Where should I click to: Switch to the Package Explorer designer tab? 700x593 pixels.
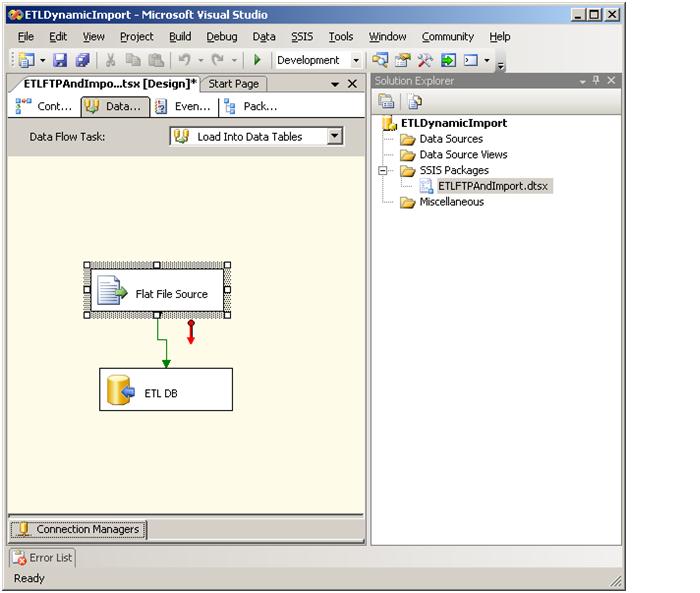click(251, 106)
